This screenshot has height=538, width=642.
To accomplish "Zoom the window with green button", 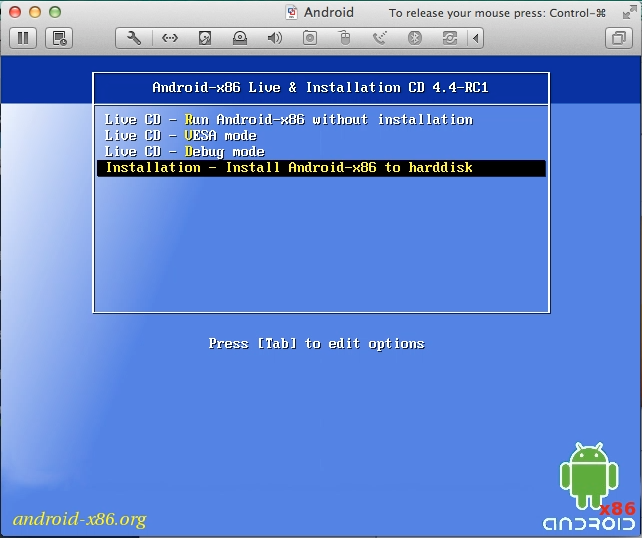I will [x=55, y=12].
